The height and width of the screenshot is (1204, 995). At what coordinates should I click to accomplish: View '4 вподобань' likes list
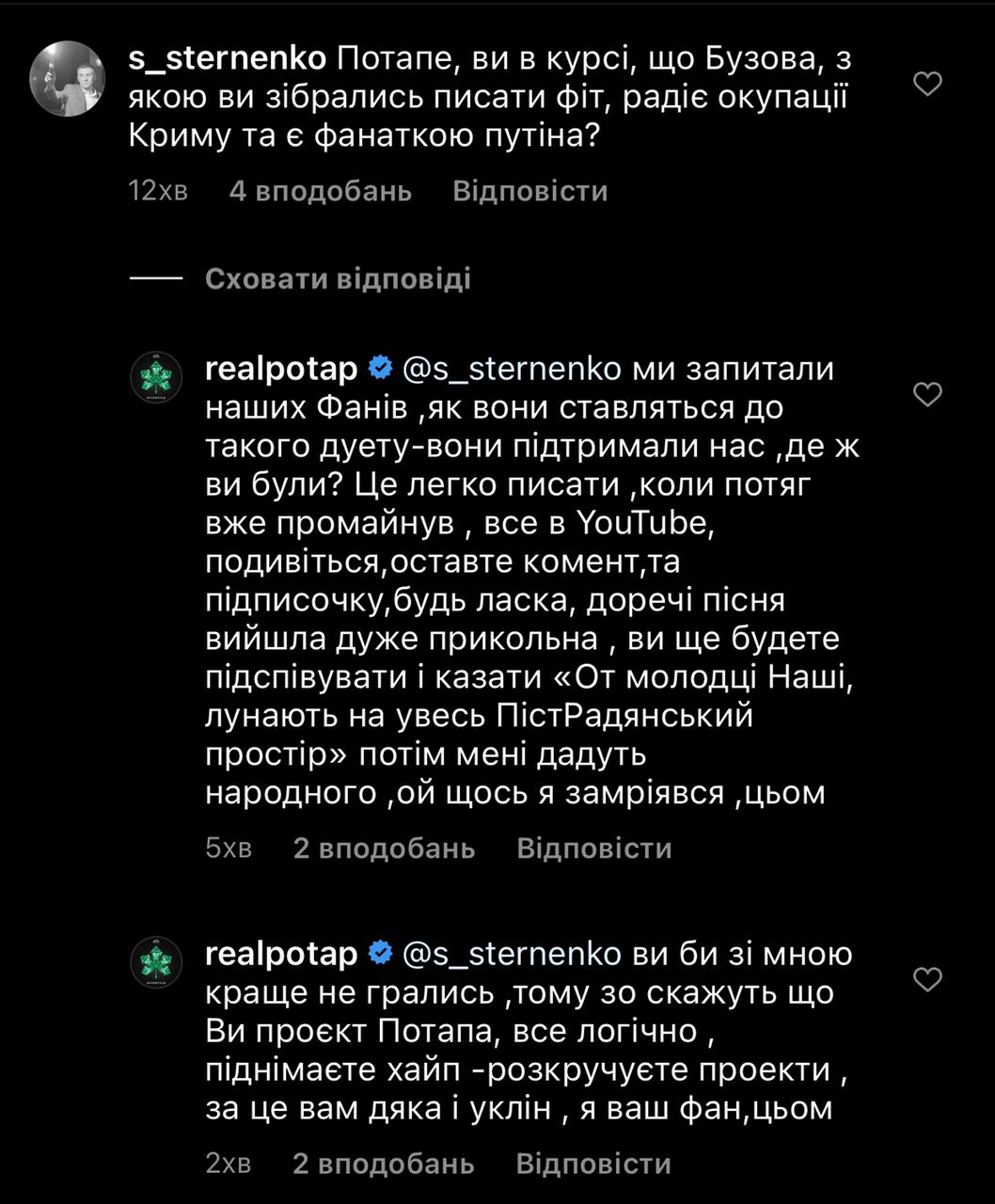320,191
